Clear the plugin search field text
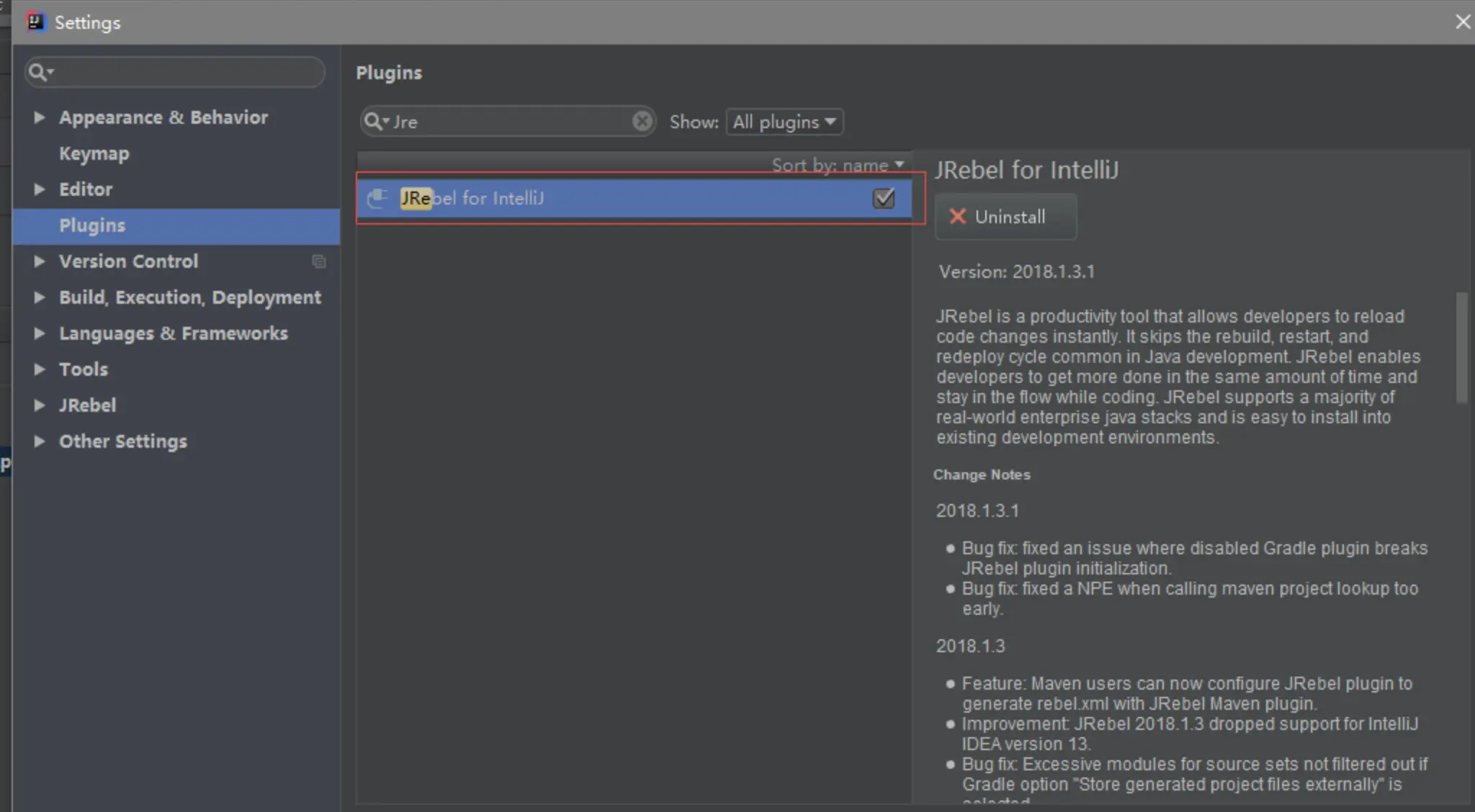 tap(642, 121)
